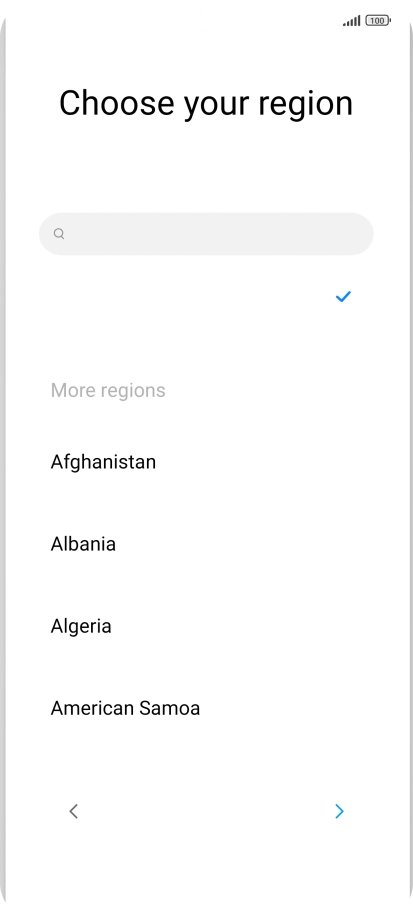Viewport: 413px width, 920px height.
Task: Tap the Algeria list entry text
Action: 81,626
